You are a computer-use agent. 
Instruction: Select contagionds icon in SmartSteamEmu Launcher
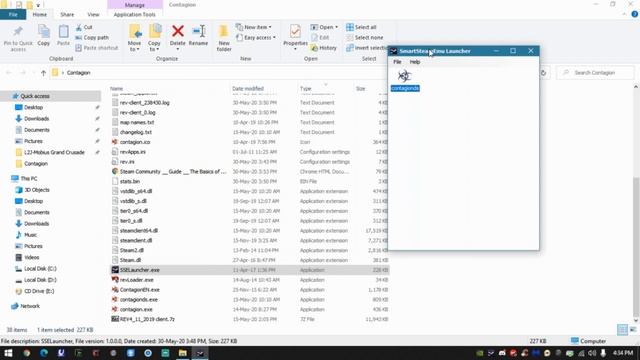pos(404,80)
